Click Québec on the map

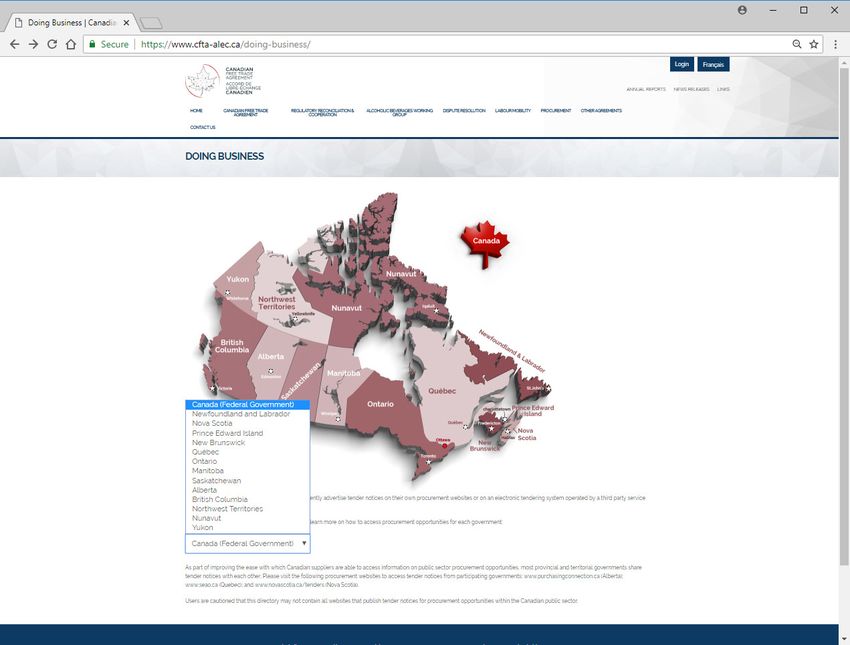tap(442, 391)
